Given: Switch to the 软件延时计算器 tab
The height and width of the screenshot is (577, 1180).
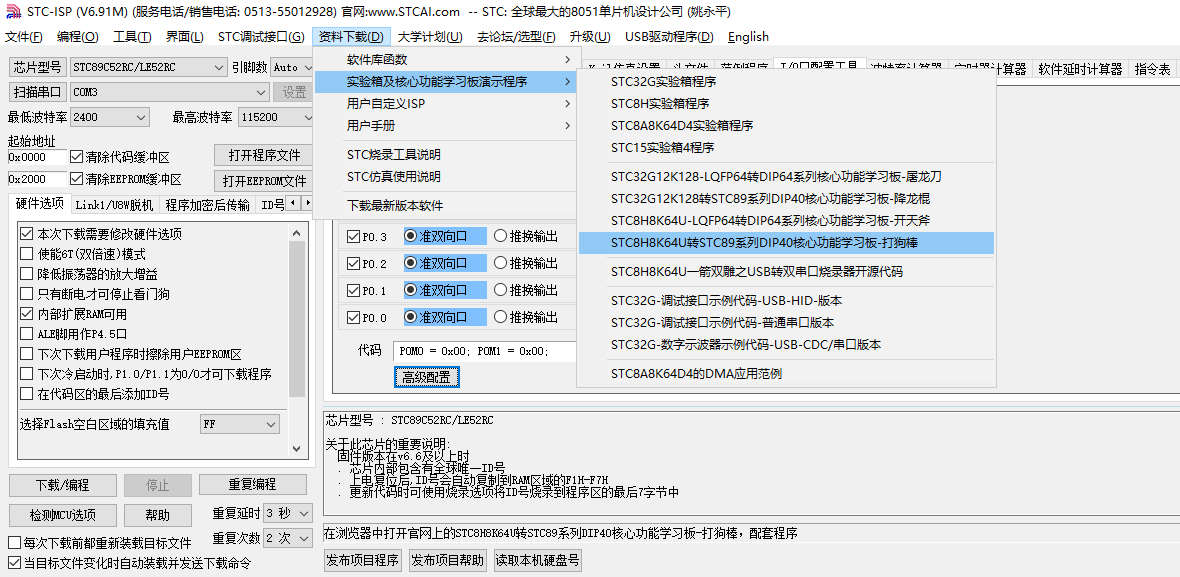Looking at the screenshot, I should tap(1080, 68).
